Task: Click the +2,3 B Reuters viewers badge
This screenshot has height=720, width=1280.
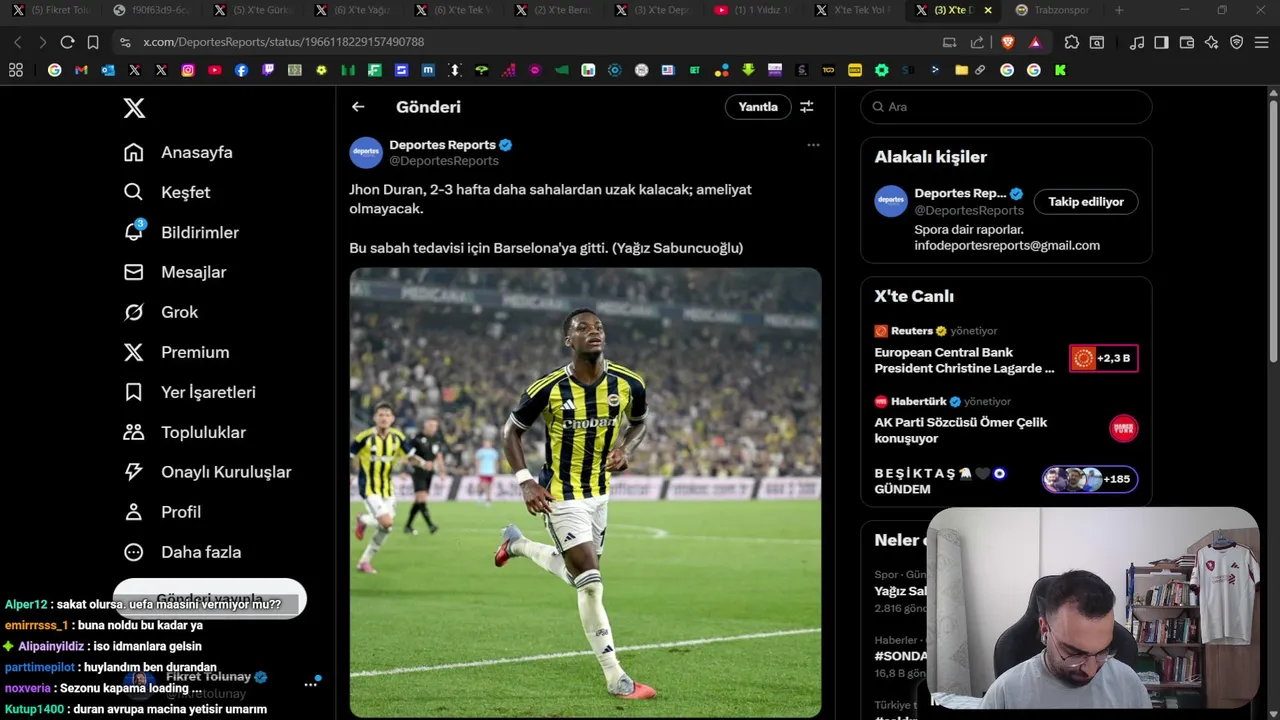Action: tap(1104, 358)
